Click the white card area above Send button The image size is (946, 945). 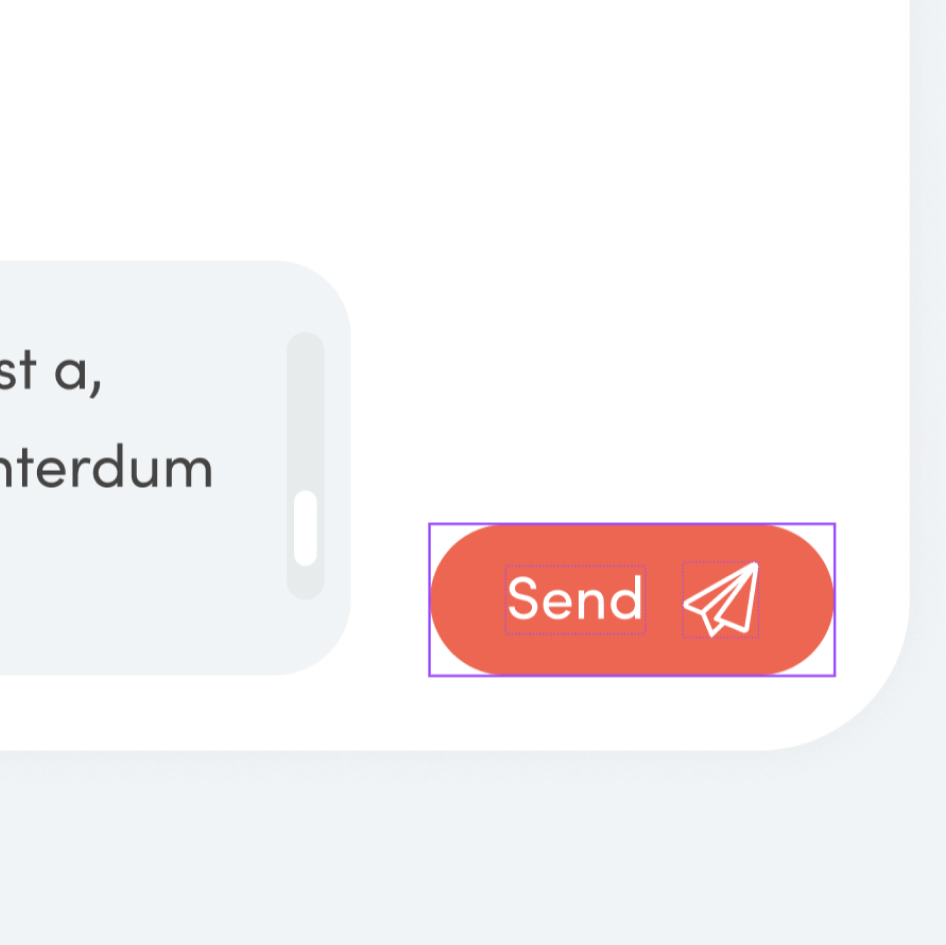click(x=630, y=400)
